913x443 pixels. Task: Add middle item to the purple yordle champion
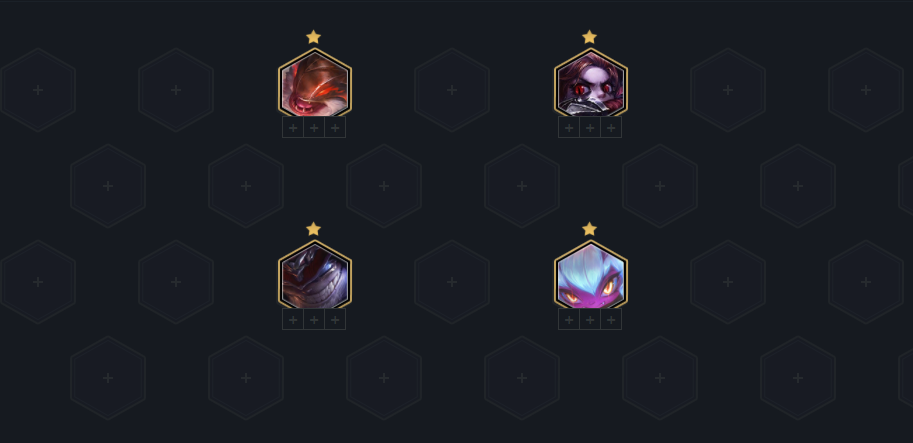click(x=590, y=320)
